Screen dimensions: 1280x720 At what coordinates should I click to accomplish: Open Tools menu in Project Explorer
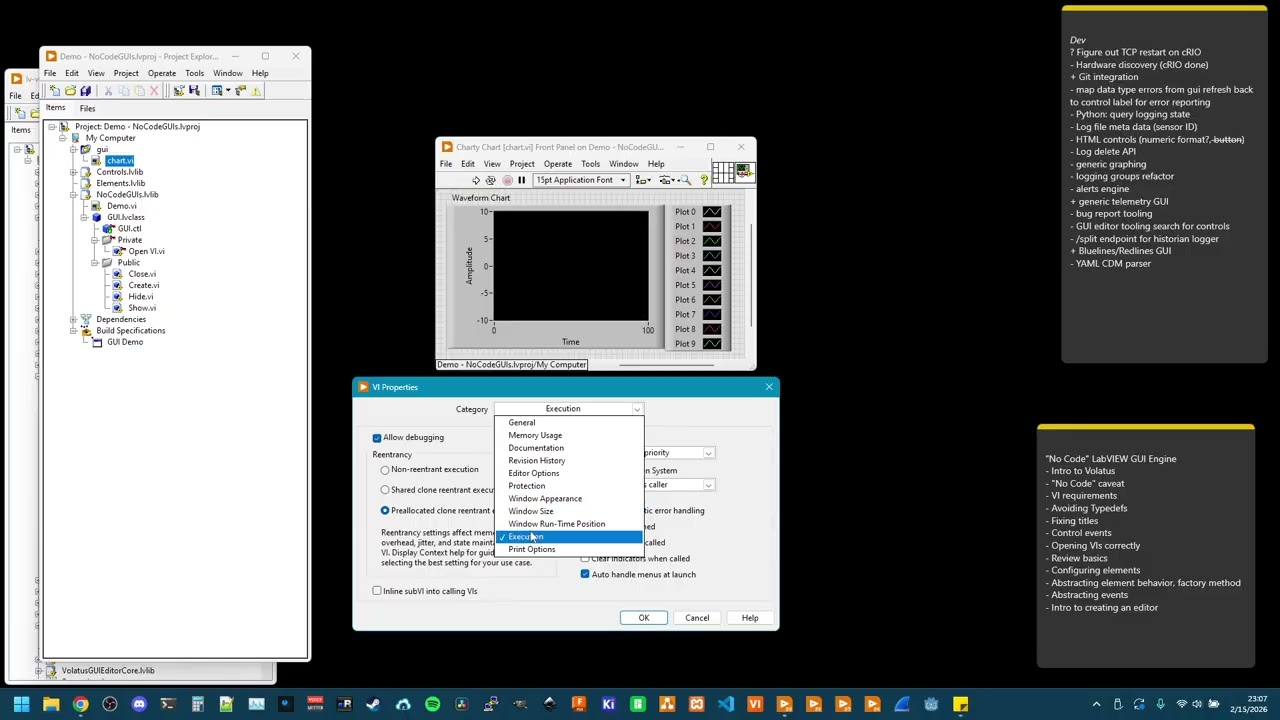pyautogui.click(x=194, y=73)
